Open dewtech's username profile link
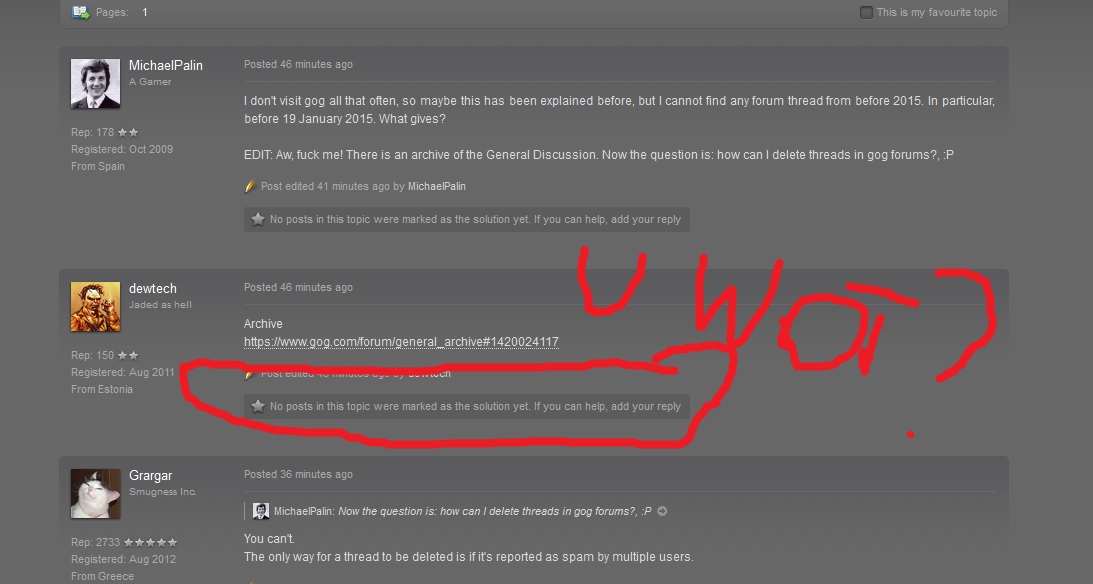 153,289
